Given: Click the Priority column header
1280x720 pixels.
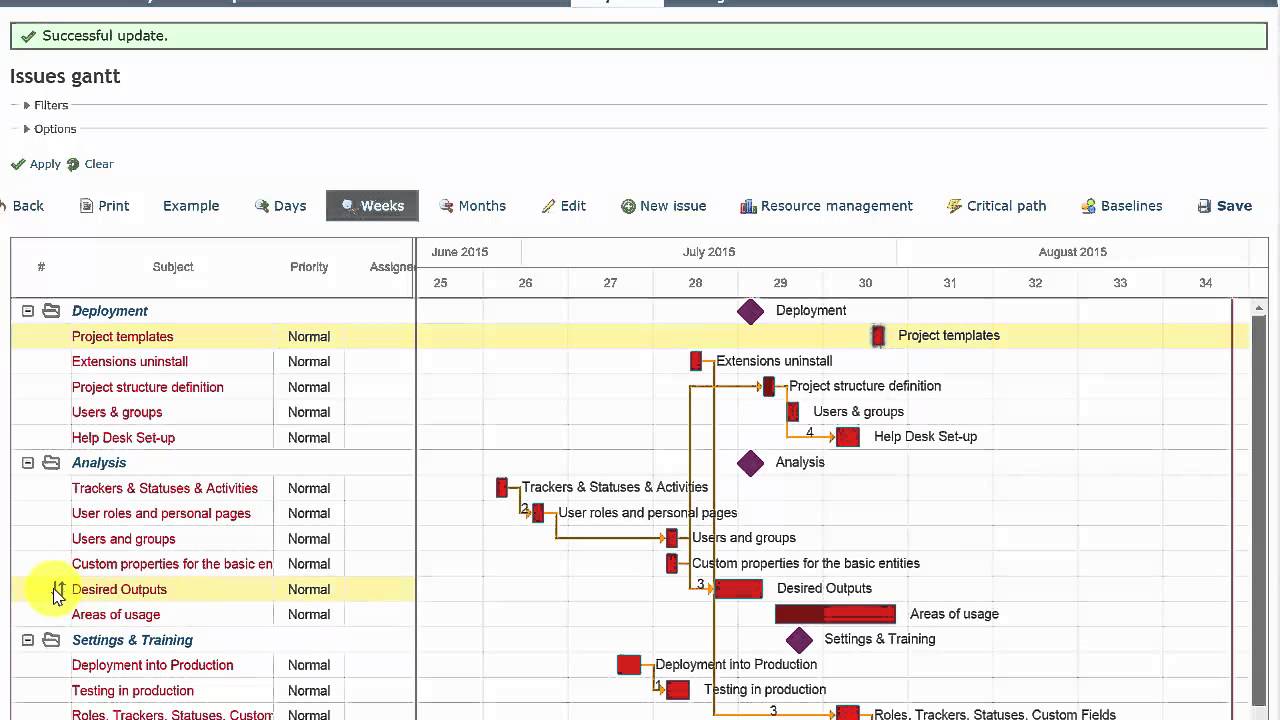Looking at the screenshot, I should click(309, 267).
